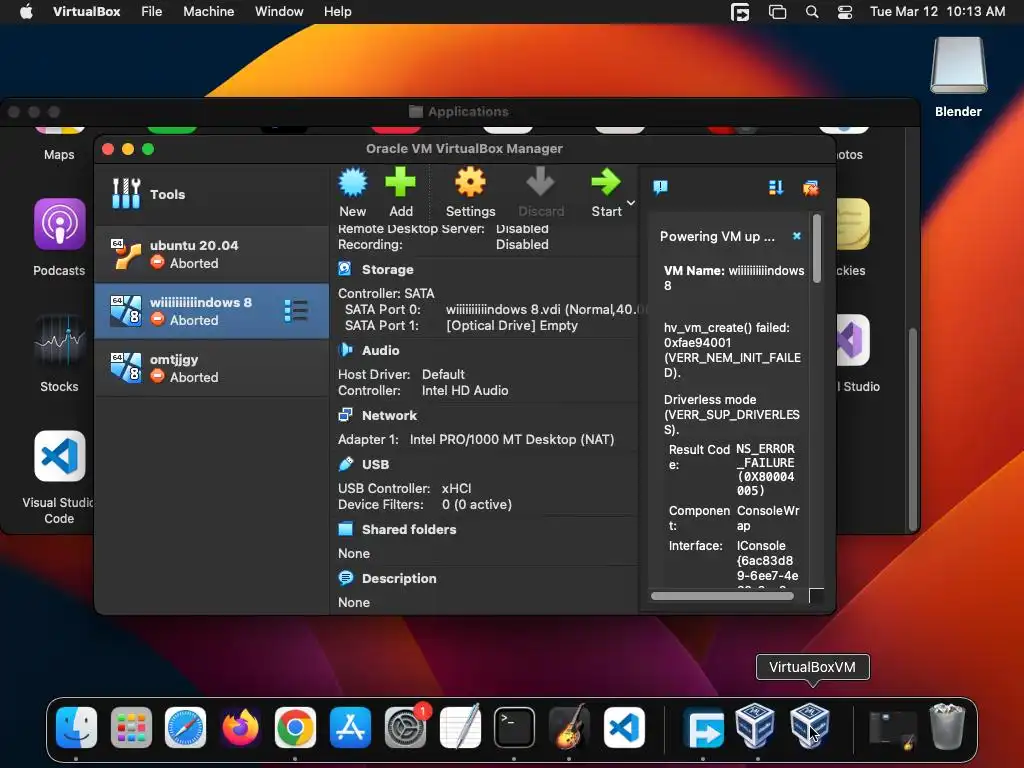Click the Network adapter icon
Viewport: 1024px width, 768px height.
pyautogui.click(x=345, y=415)
